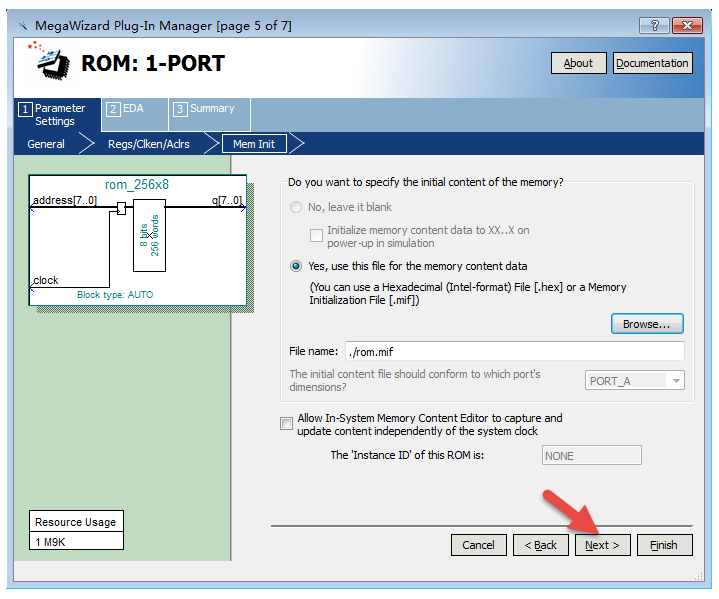Toggle initialize memory to XX..X checkbox

point(316,236)
